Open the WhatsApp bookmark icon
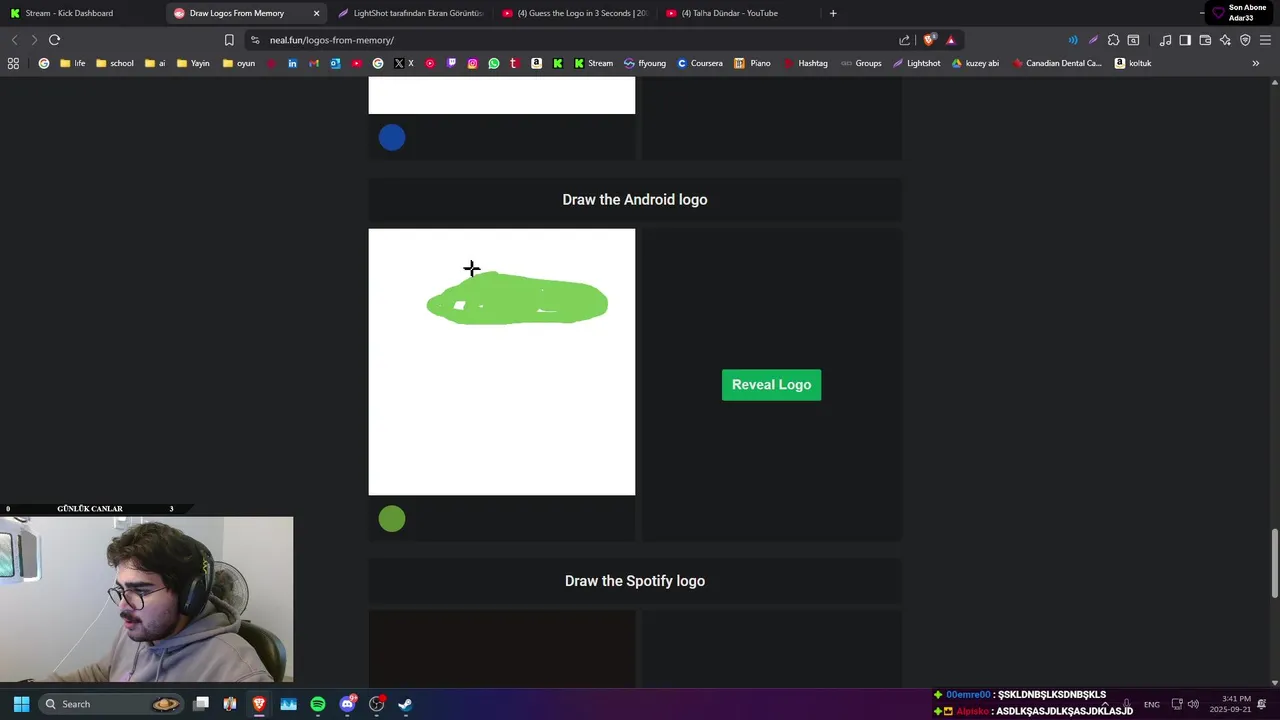The width and height of the screenshot is (1280, 720). click(x=494, y=63)
